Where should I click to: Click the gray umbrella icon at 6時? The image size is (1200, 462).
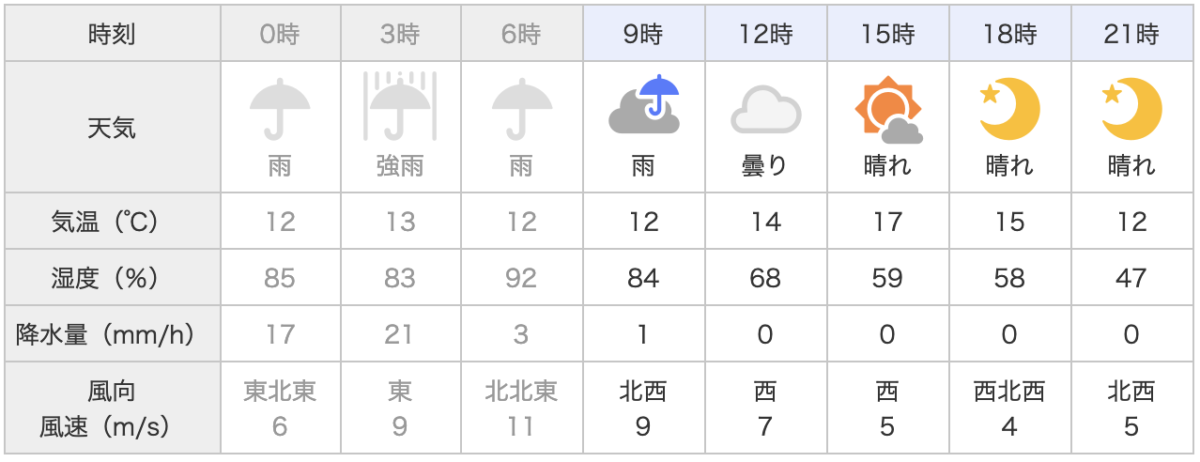pos(521,108)
